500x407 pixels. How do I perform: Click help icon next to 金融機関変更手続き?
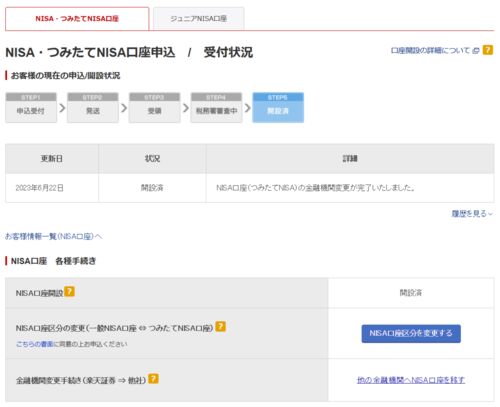click(x=153, y=379)
